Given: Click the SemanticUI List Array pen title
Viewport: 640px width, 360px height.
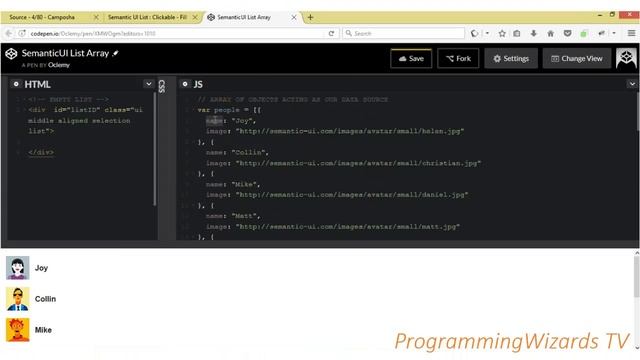Looking at the screenshot, I should coord(65,53).
